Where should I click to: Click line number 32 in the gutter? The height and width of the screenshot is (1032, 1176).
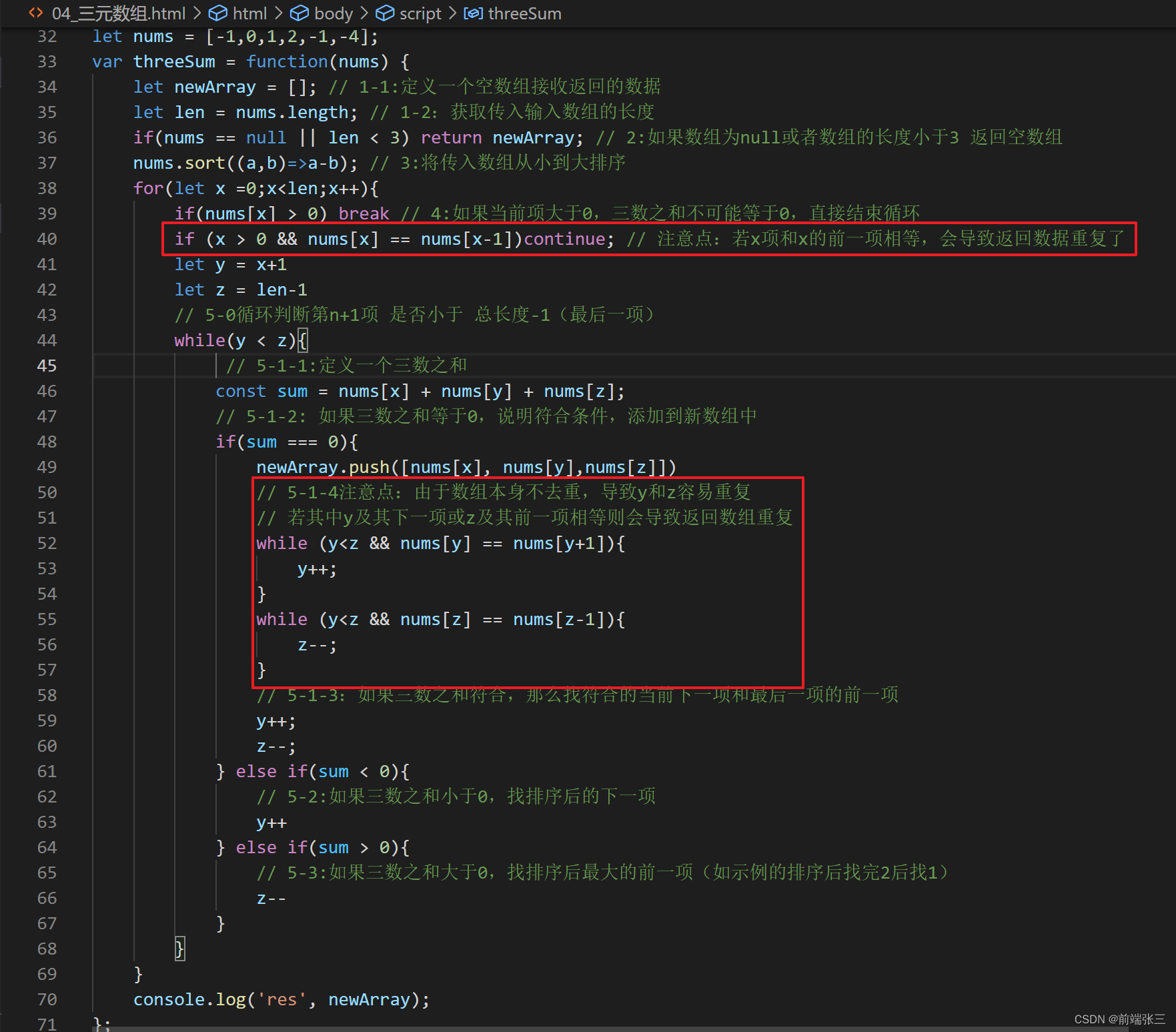(47, 36)
